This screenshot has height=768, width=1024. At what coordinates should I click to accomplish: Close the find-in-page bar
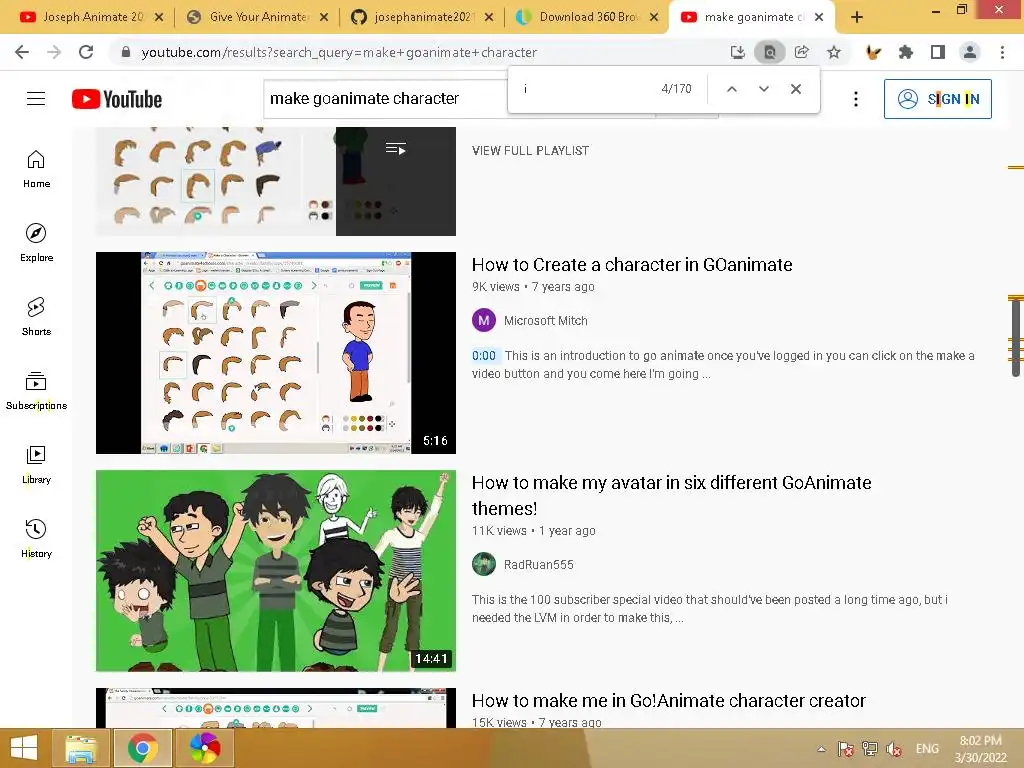(x=795, y=89)
